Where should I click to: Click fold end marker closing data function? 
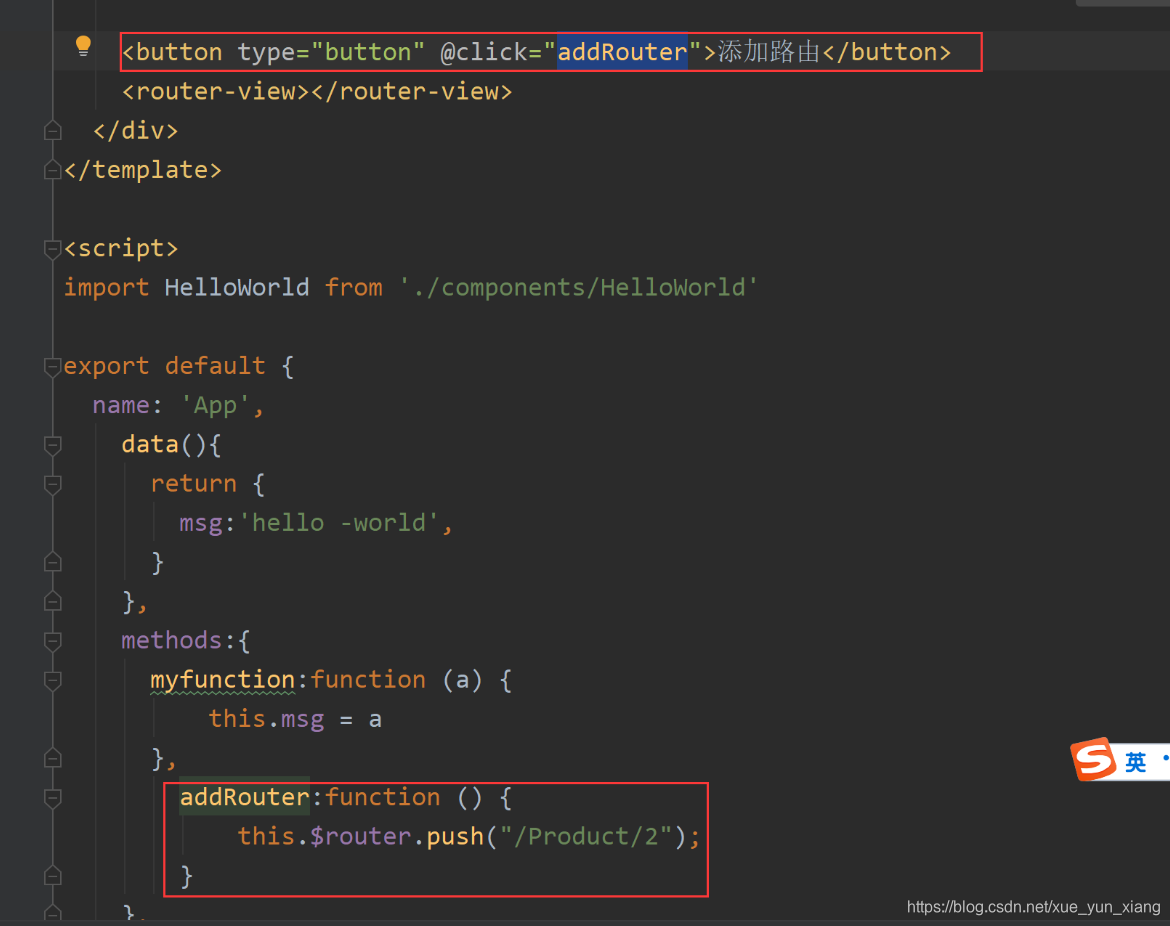[52, 601]
